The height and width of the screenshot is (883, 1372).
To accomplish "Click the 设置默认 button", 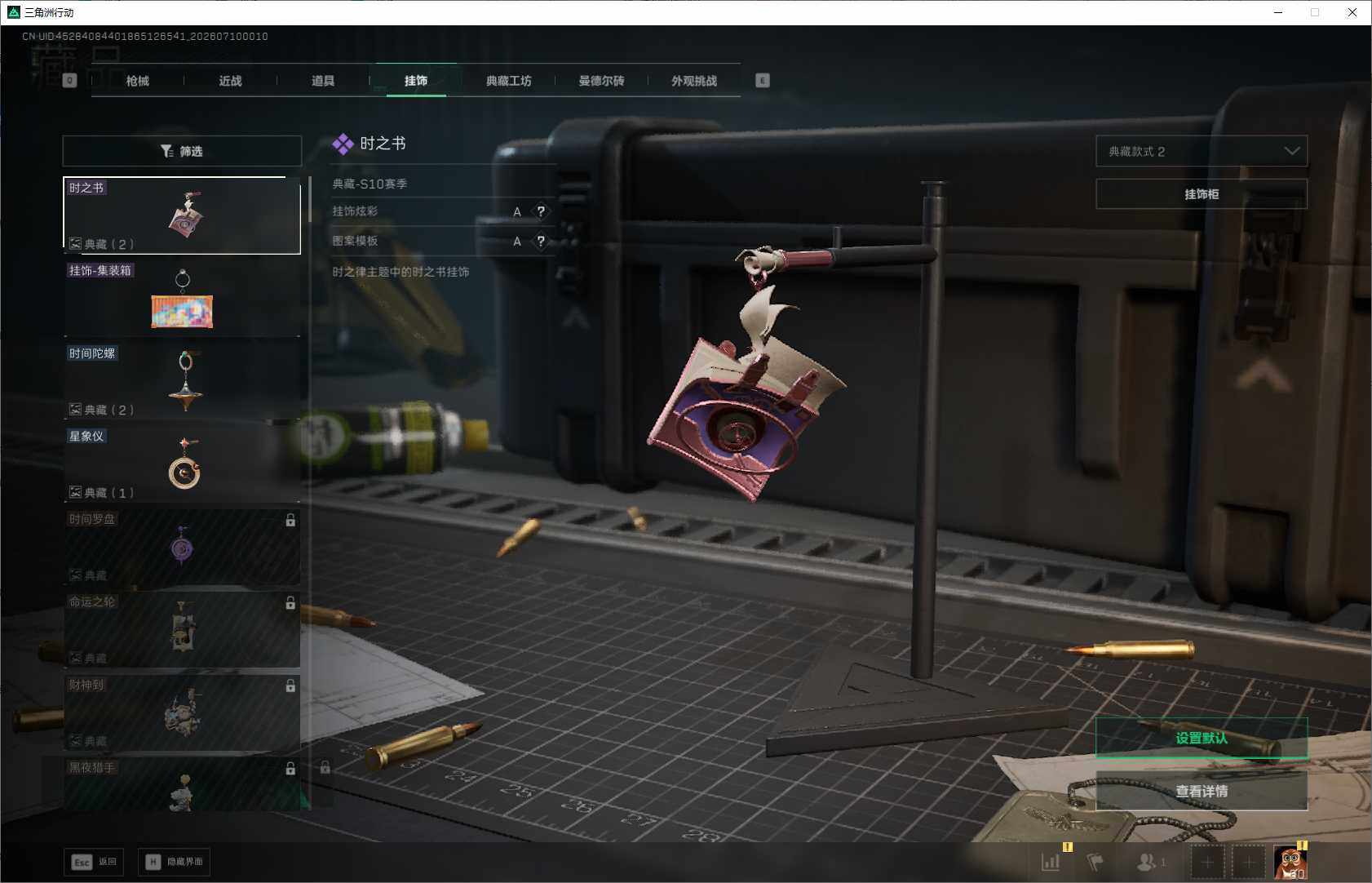I will pos(1202,738).
